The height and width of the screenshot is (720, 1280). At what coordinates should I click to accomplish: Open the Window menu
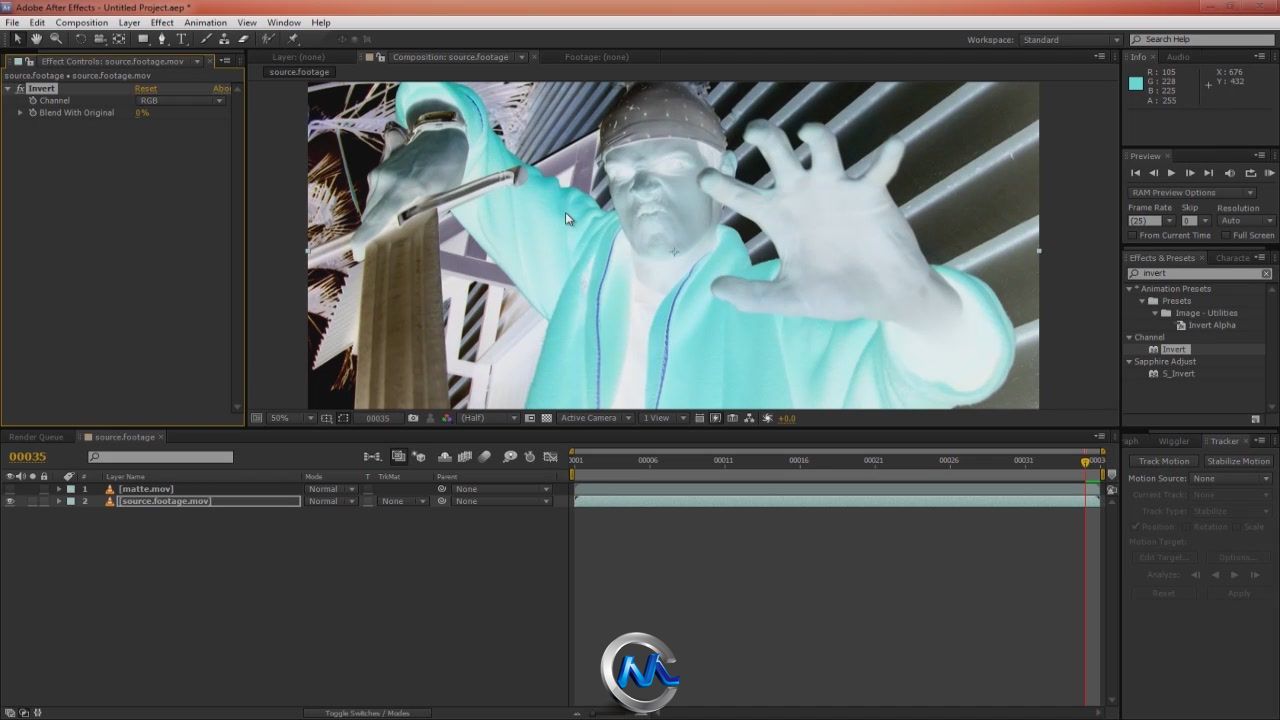[x=284, y=22]
